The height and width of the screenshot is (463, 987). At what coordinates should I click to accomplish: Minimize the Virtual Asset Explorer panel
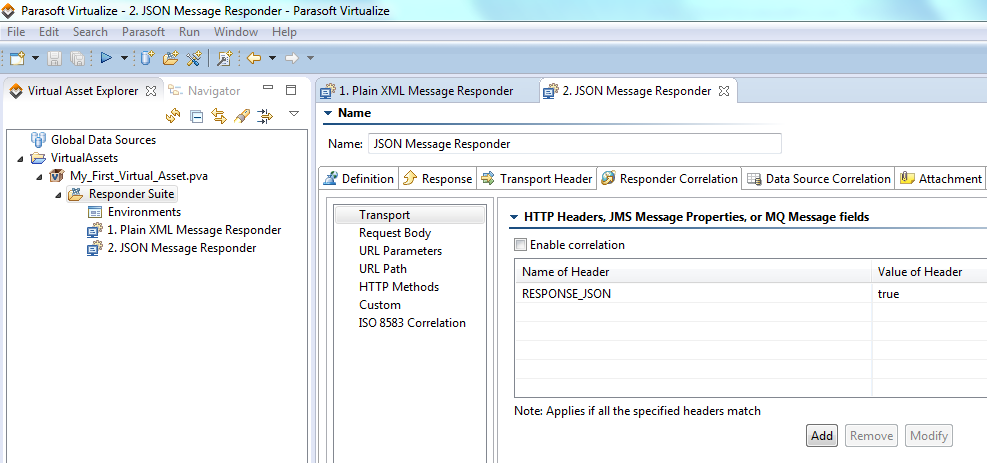pos(268,89)
